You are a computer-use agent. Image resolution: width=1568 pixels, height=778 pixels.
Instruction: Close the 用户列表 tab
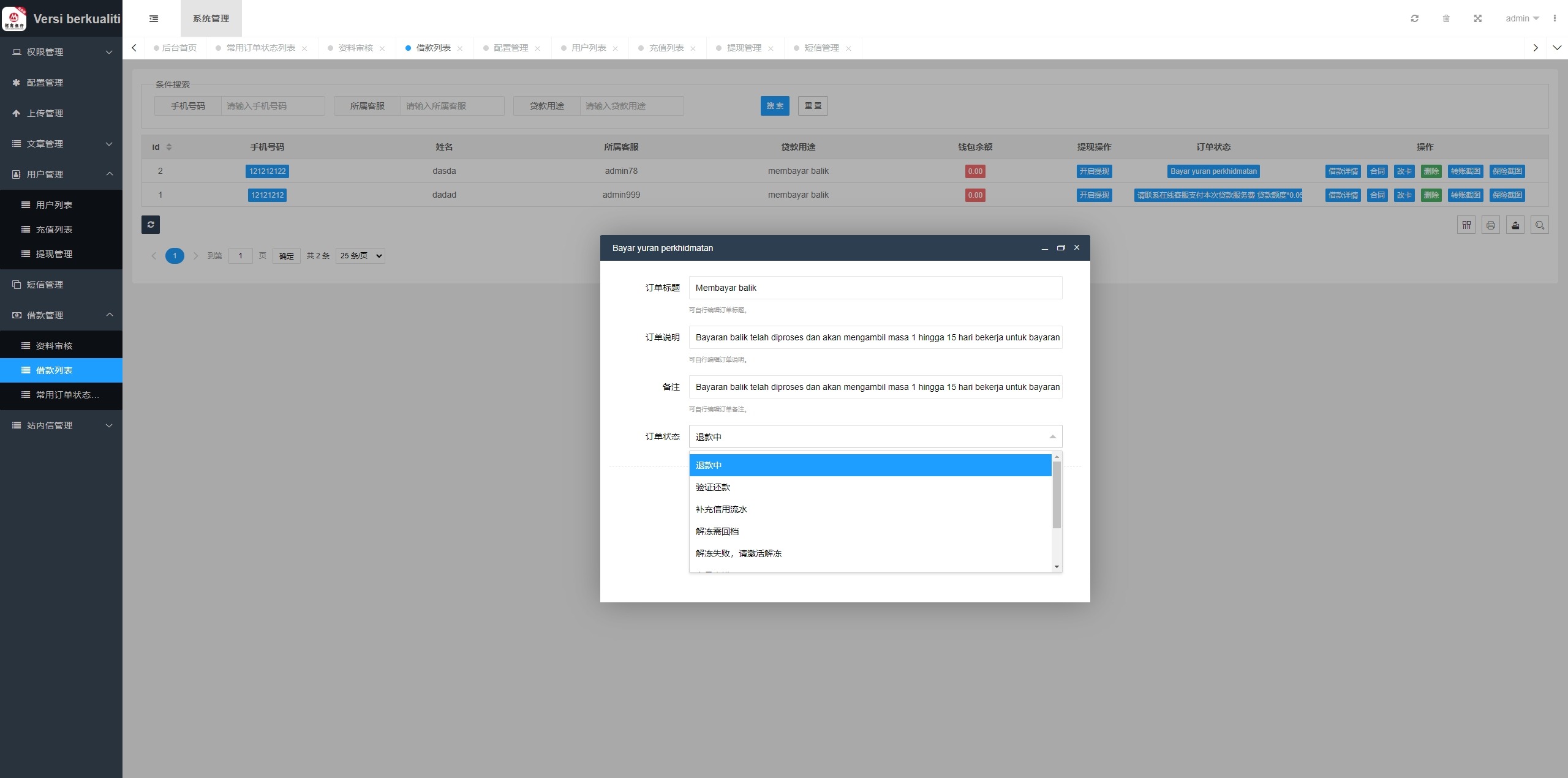[616, 48]
